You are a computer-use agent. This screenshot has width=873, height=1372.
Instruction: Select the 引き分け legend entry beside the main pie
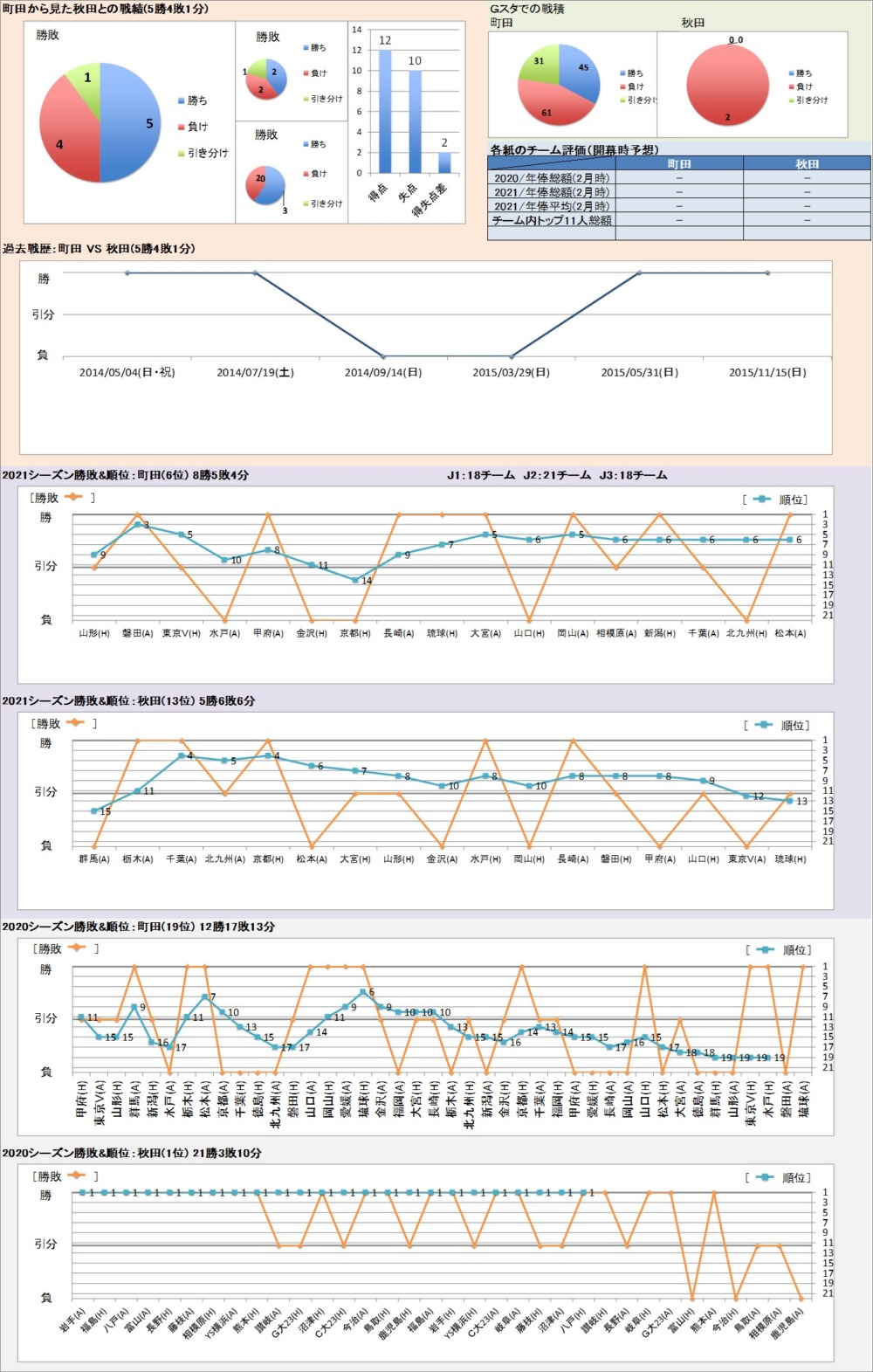(x=207, y=153)
